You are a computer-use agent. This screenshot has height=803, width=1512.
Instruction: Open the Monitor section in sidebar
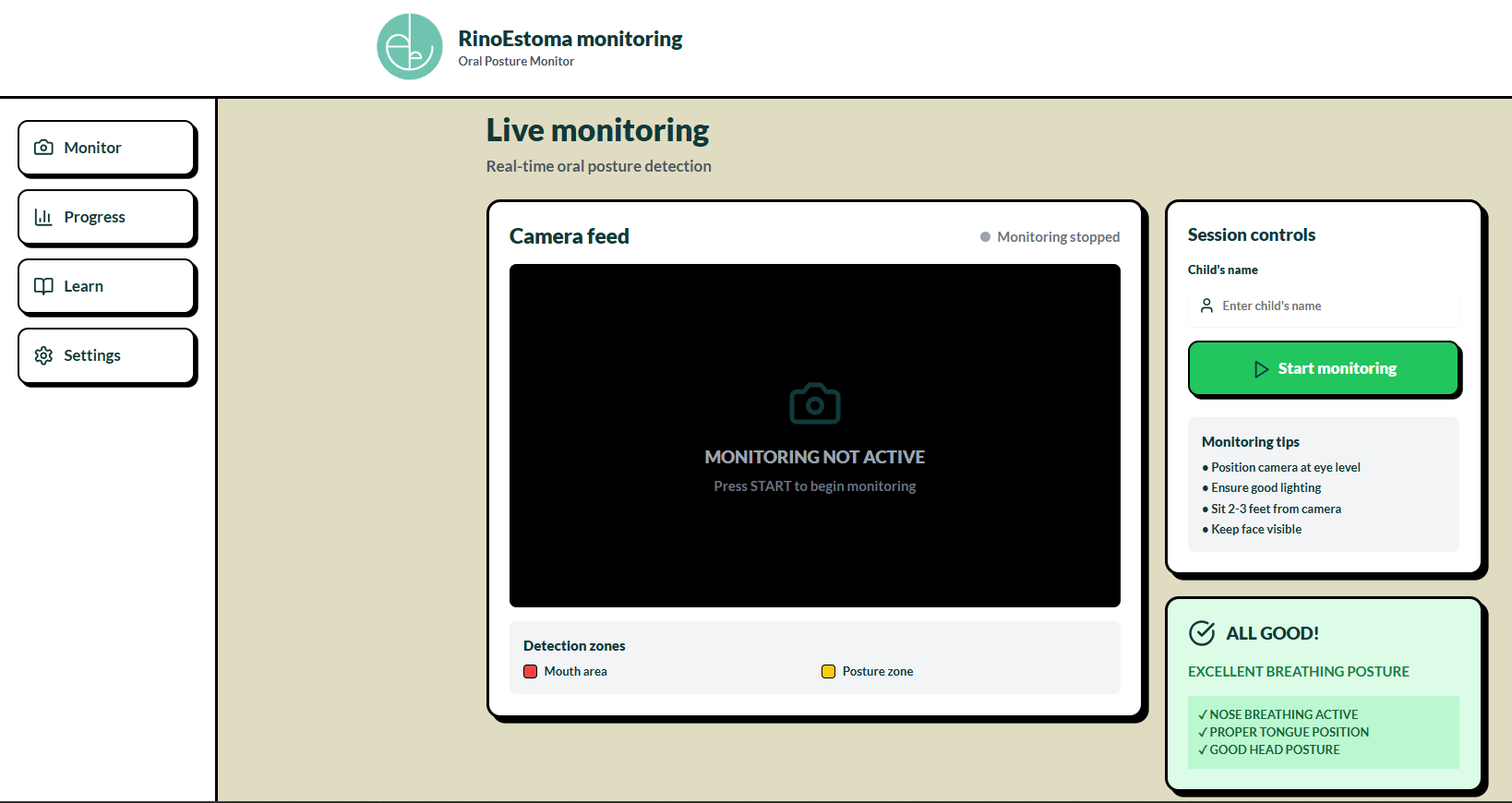pos(106,148)
